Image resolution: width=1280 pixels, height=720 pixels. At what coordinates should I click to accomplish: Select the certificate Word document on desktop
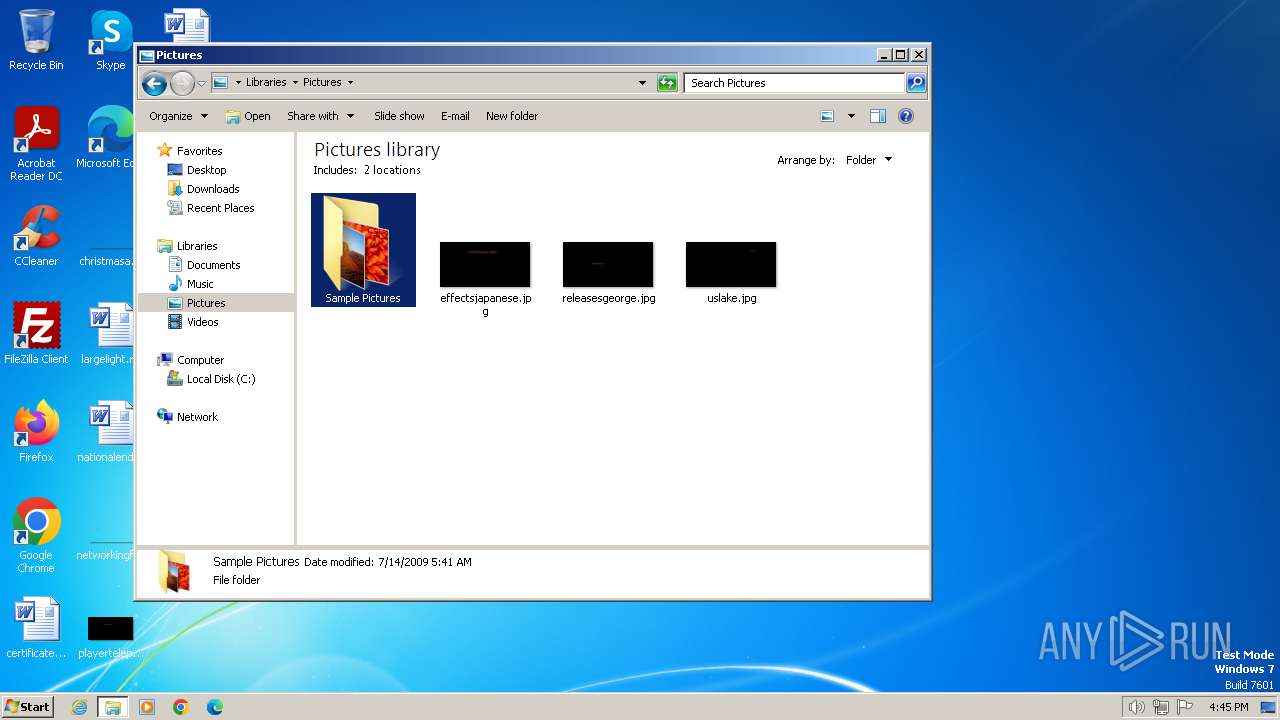(36, 628)
